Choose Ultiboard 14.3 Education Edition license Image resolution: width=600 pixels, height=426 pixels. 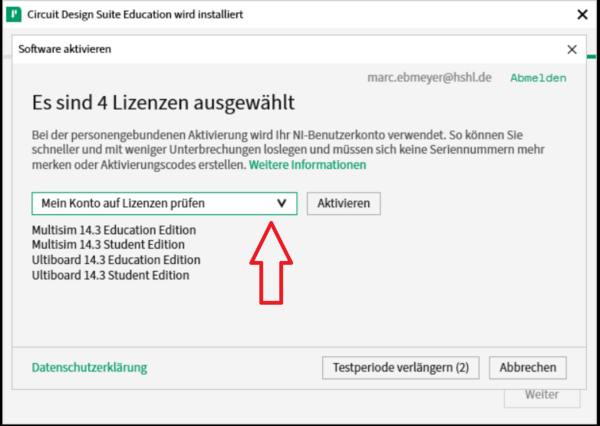[x=115, y=260]
